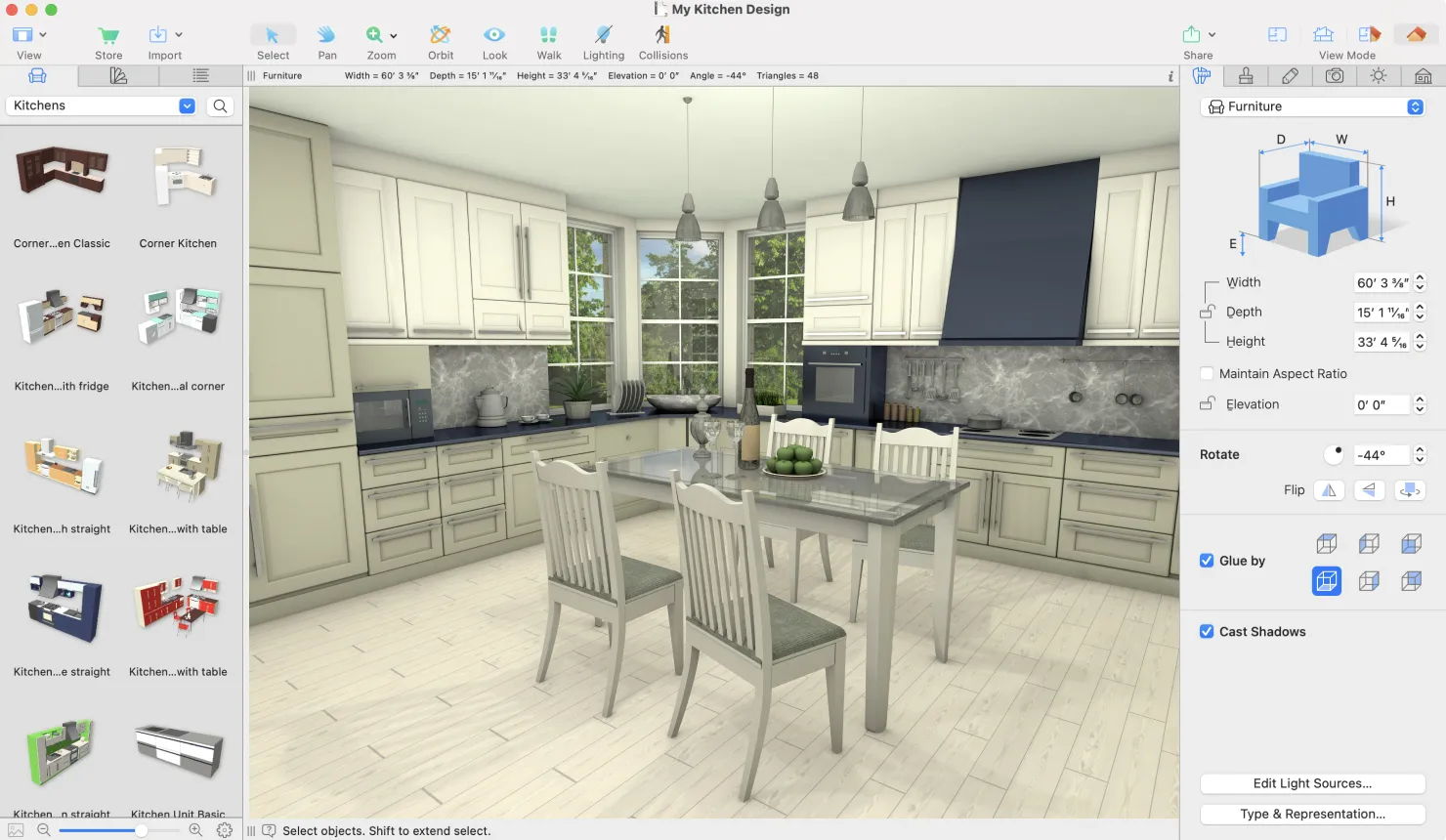Click the library image preview icon
Screen dimensions: 1446x840
(x=16, y=830)
